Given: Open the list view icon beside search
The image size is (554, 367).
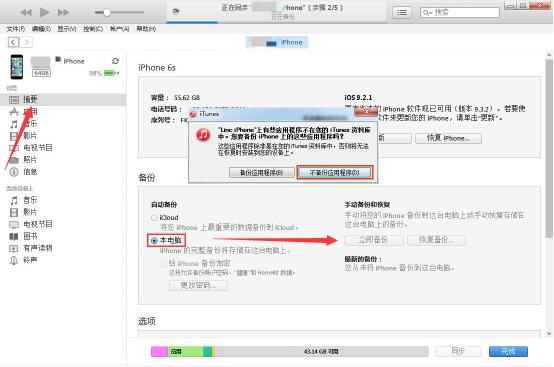Looking at the screenshot, I should point(402,13).
